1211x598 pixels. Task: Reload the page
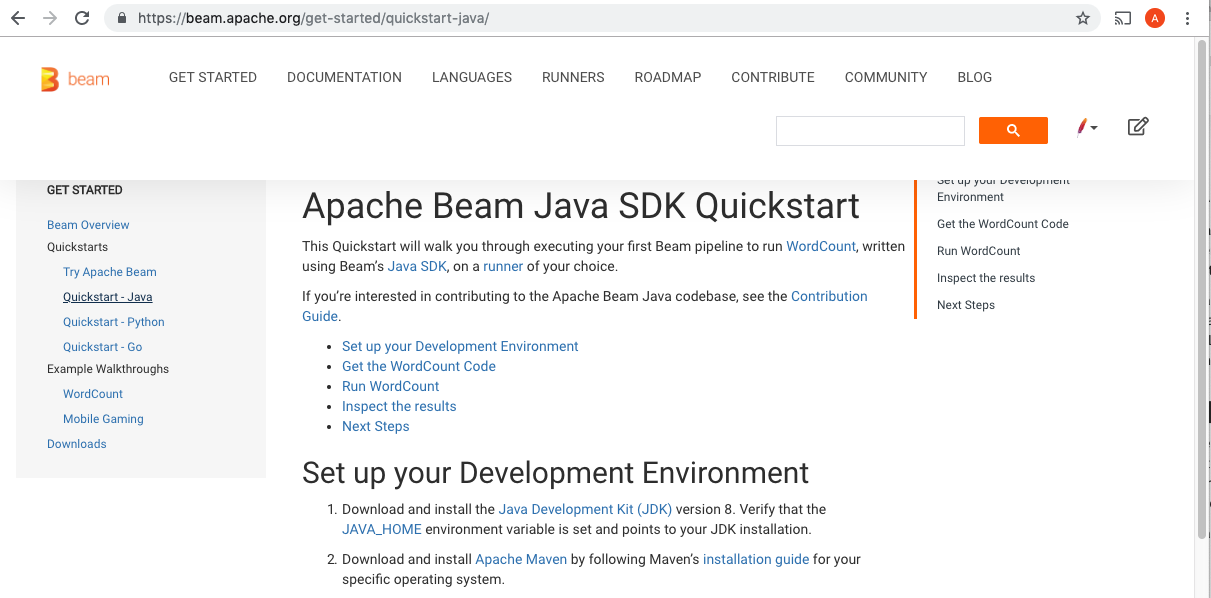pos(83,18)
